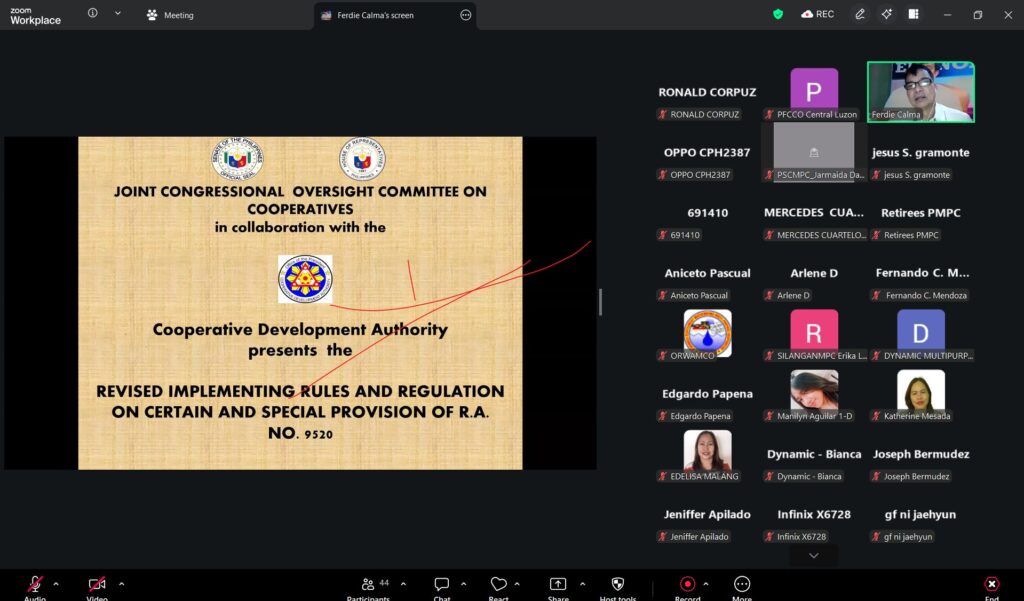
Task: Unmute the microphone with the Audio button
Action: (x=35, y=585)
